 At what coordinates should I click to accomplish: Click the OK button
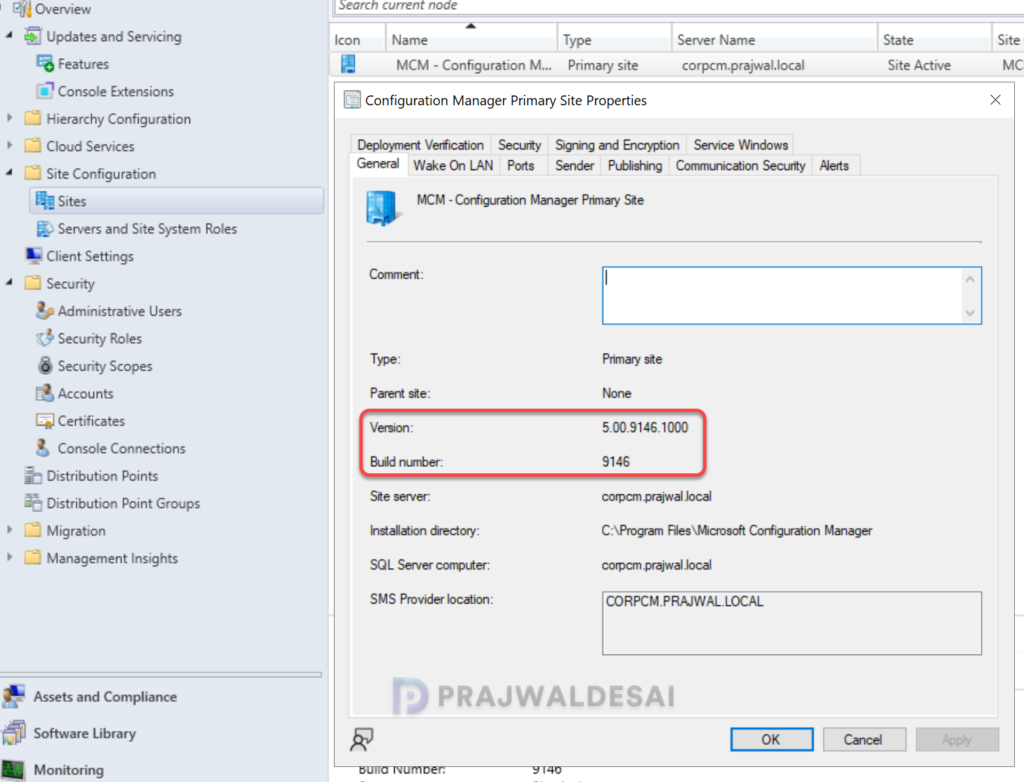[x=771, y=740]
